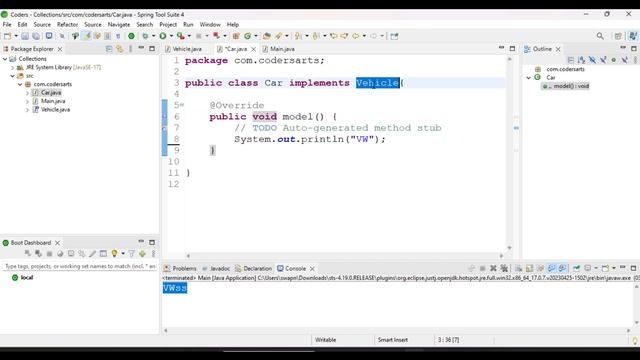Select local in Boot Dashboard
640x360 pixels.
[27, 278]
